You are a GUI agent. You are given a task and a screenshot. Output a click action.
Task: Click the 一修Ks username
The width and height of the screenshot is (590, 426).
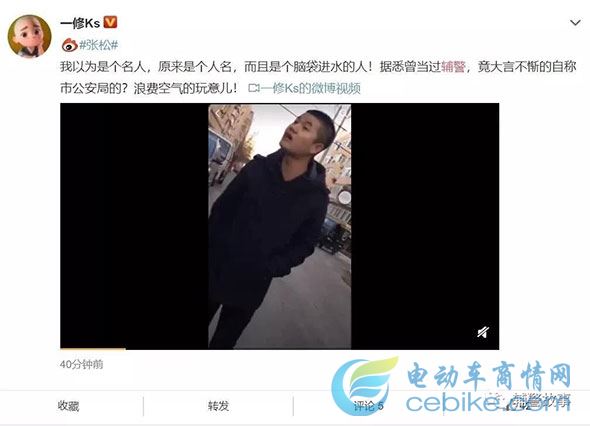point(80,23)
